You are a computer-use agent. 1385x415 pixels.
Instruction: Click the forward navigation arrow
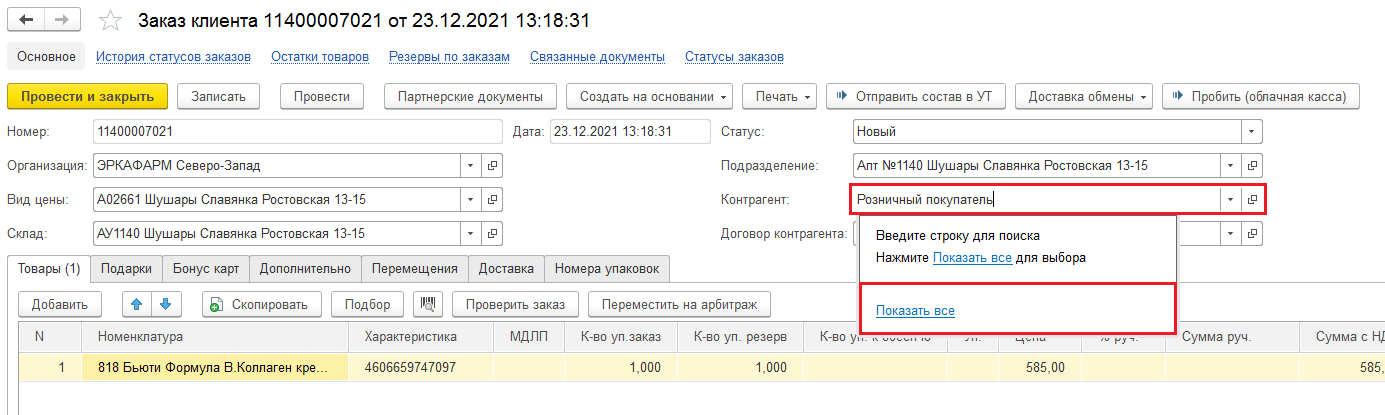click(63, 20)
